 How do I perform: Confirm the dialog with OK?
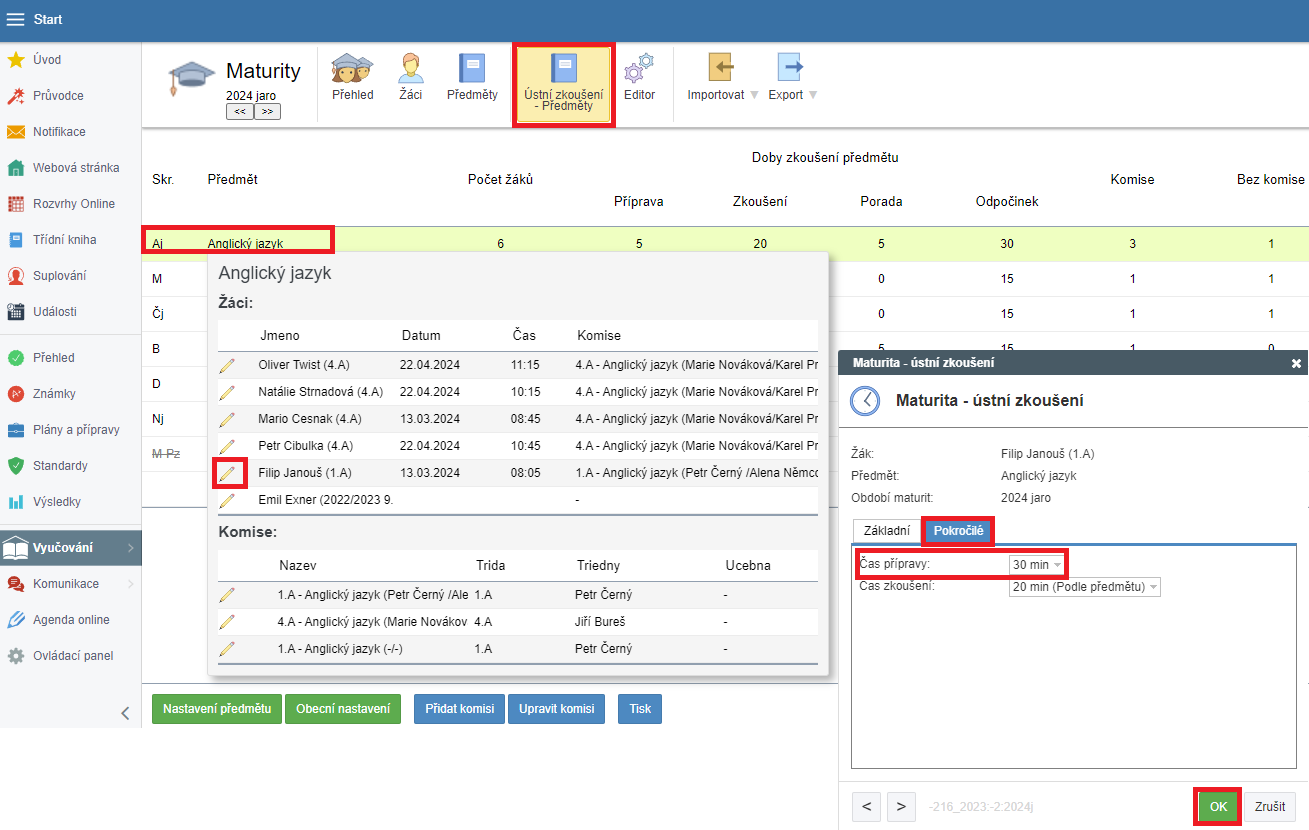pyautogui.click(x=1218, y=806)
